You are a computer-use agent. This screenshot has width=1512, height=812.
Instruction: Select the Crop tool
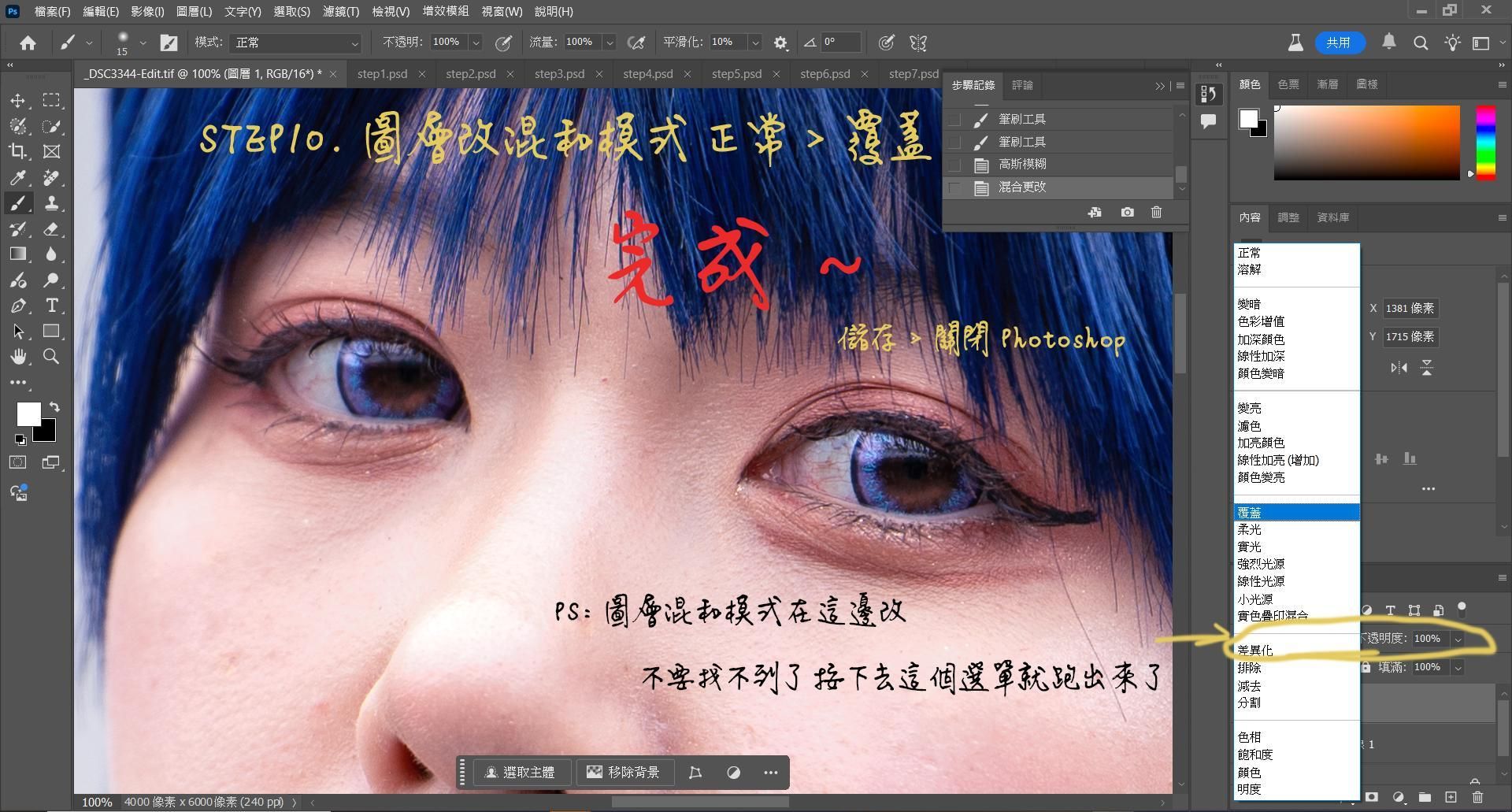click(x=17, y=151)
